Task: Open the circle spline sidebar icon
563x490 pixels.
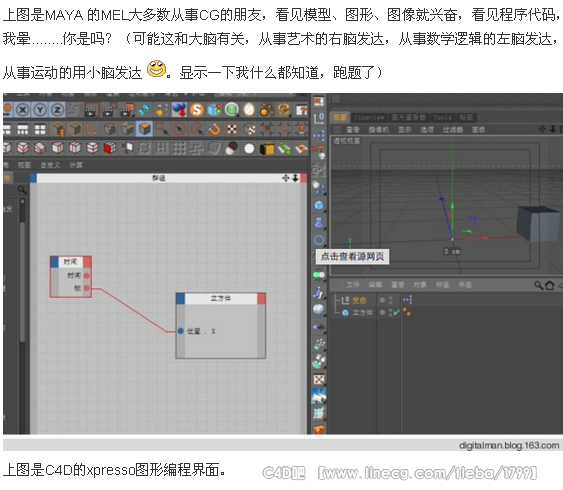Action: tap(319, 240)
